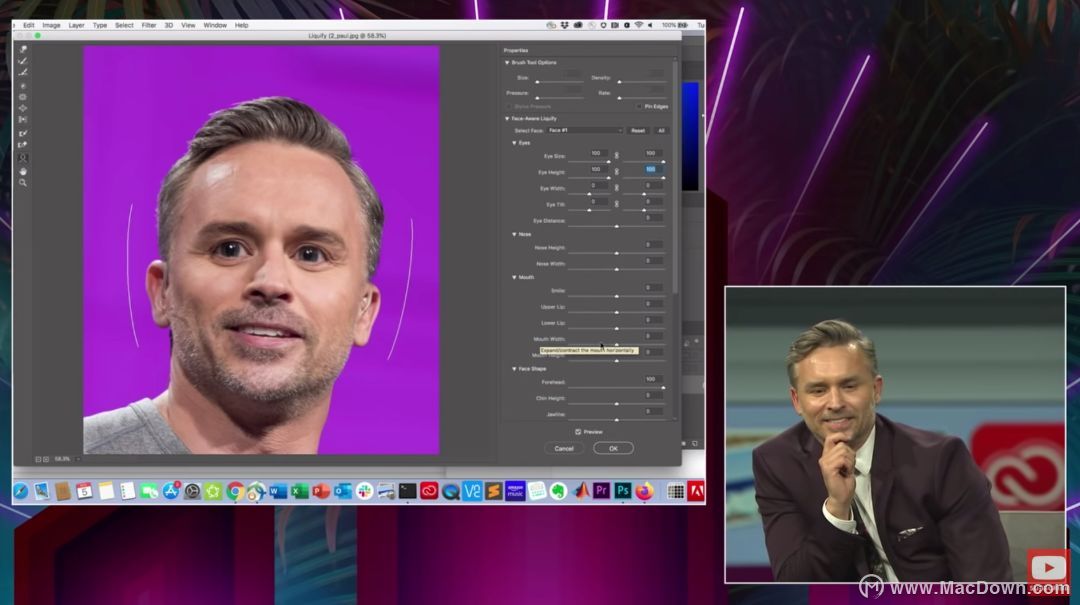This screenshot has width=1080, height=605.
Task: Open Safari from the Dock
Action: pyautogui.click(x=20, y=491)
